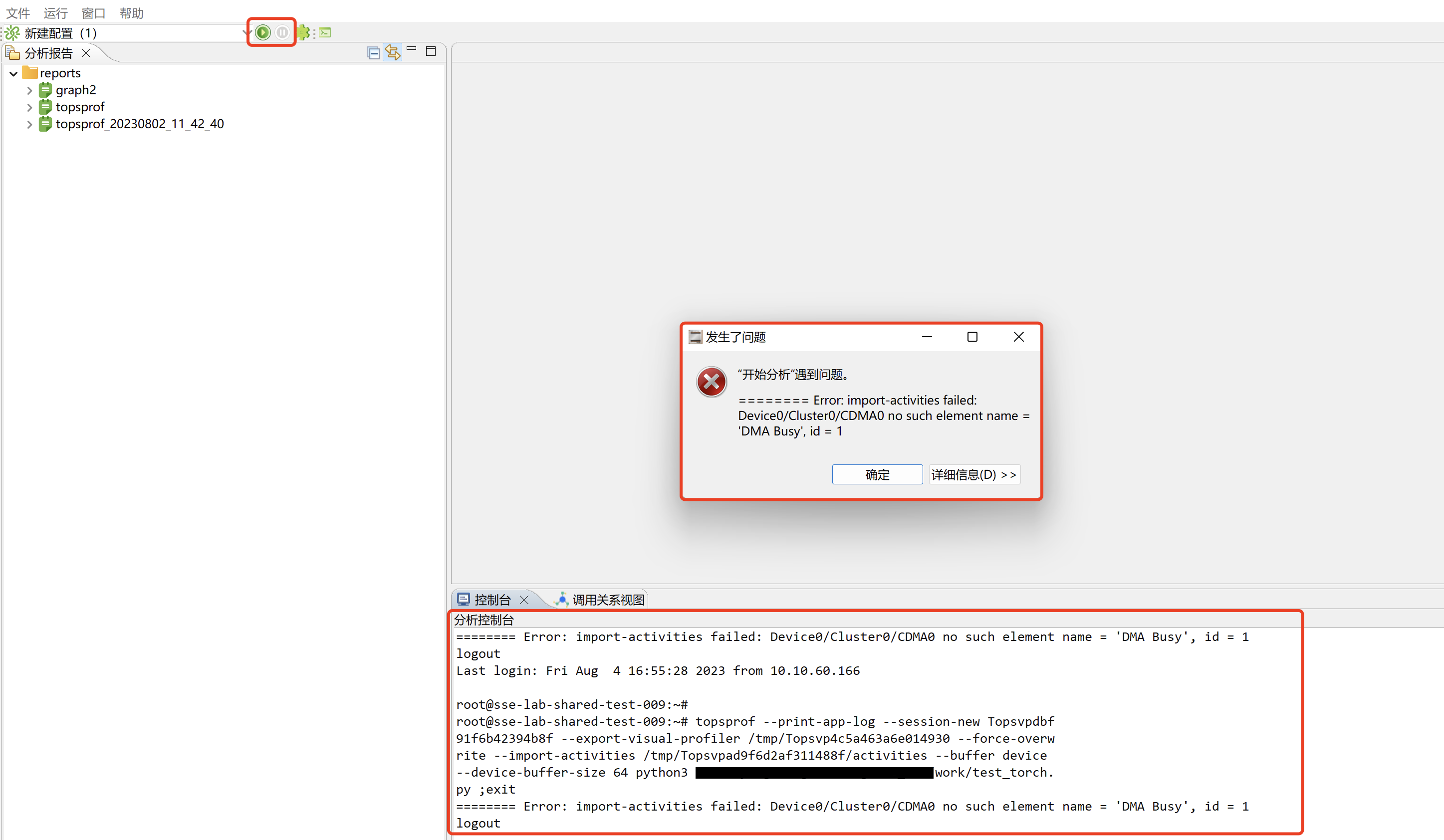Screen dimensions: 1444x840
Task: Select the graph2 tree item
Action: (x=76, y=90)
